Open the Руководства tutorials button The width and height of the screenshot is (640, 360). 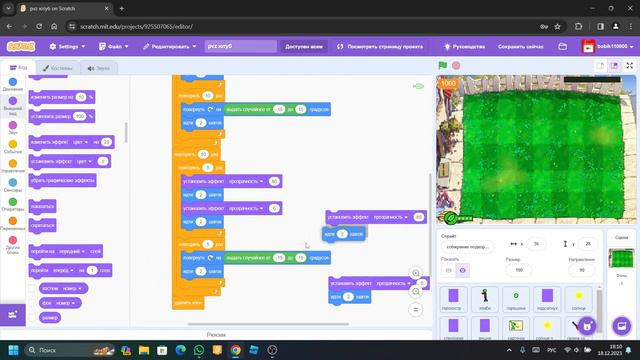click(x=464, y=47)
